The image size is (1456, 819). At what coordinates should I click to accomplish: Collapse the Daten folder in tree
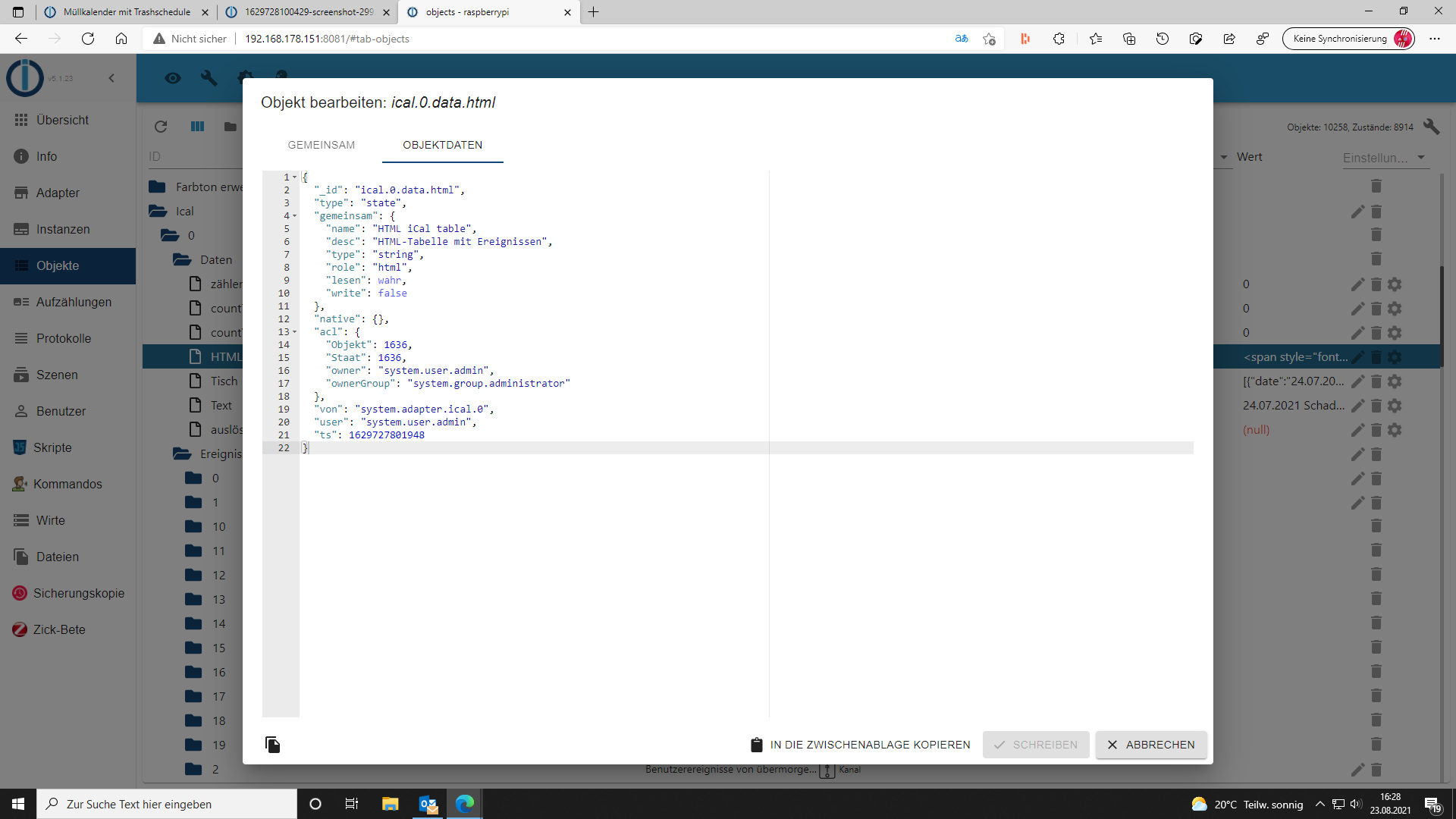182,259
